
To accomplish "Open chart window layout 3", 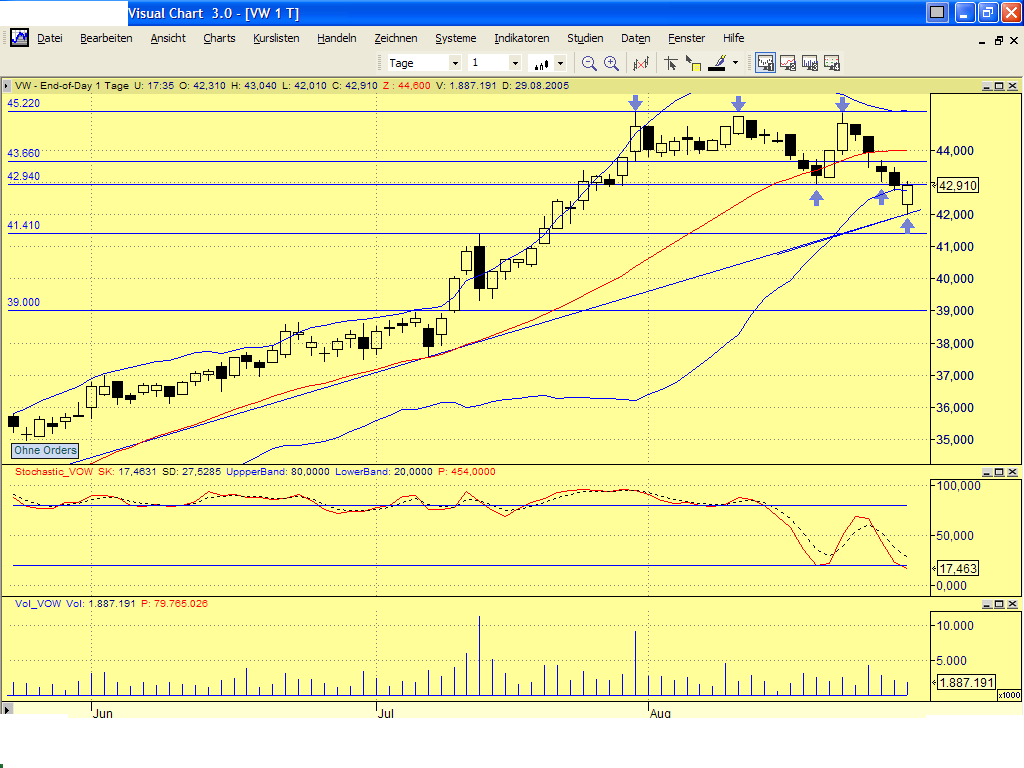I will click(x=810, y=62).
